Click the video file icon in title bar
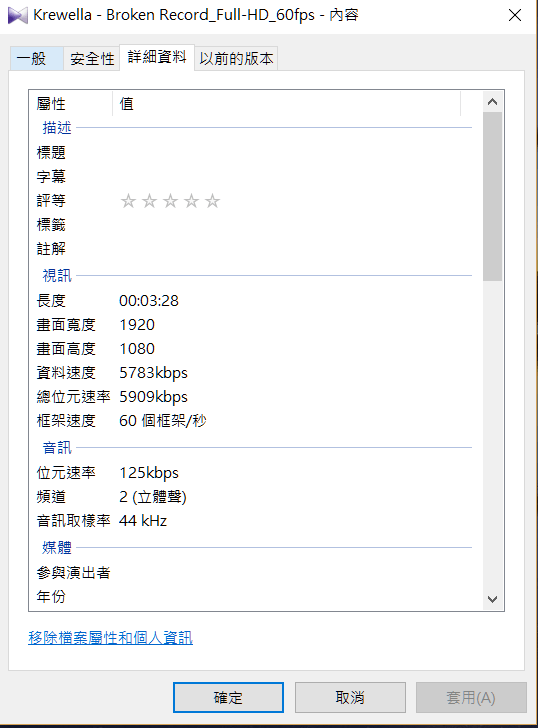Screen dimensions: 538x728 pyautogui.click(x=18, y=15)
